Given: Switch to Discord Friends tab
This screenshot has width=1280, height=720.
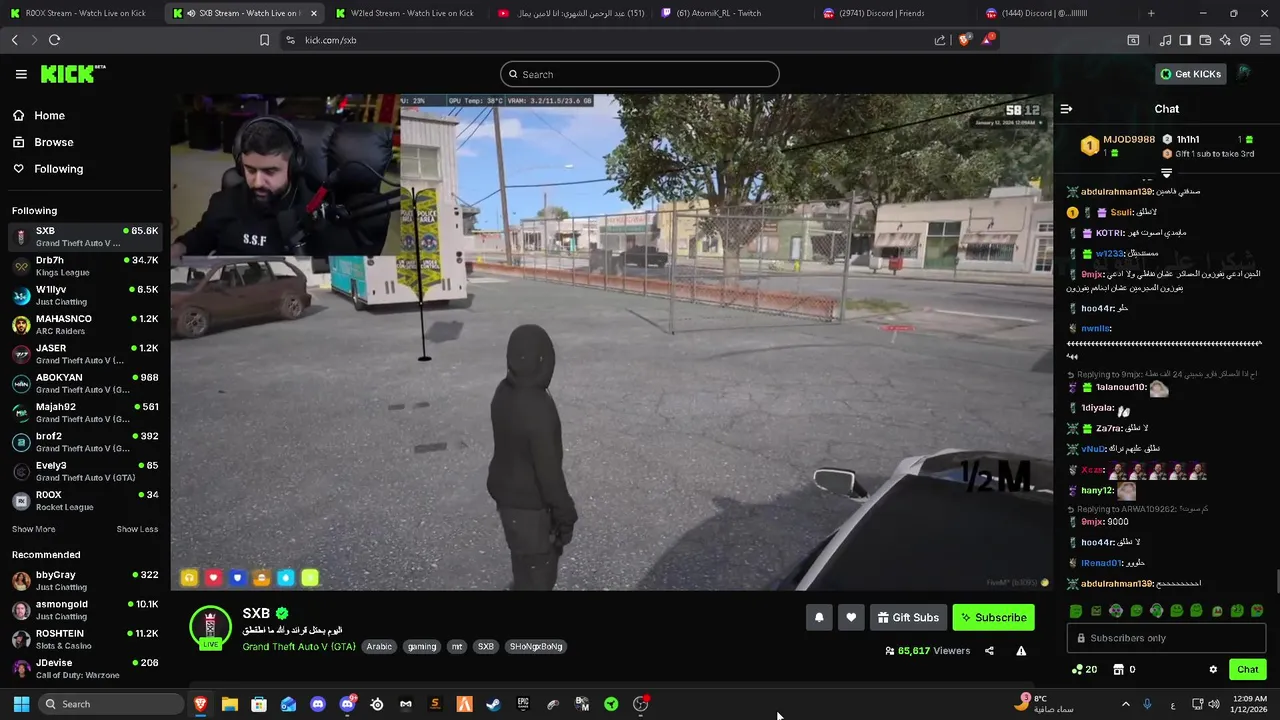Looking at the screenshot, I should (x=893, y=13).
